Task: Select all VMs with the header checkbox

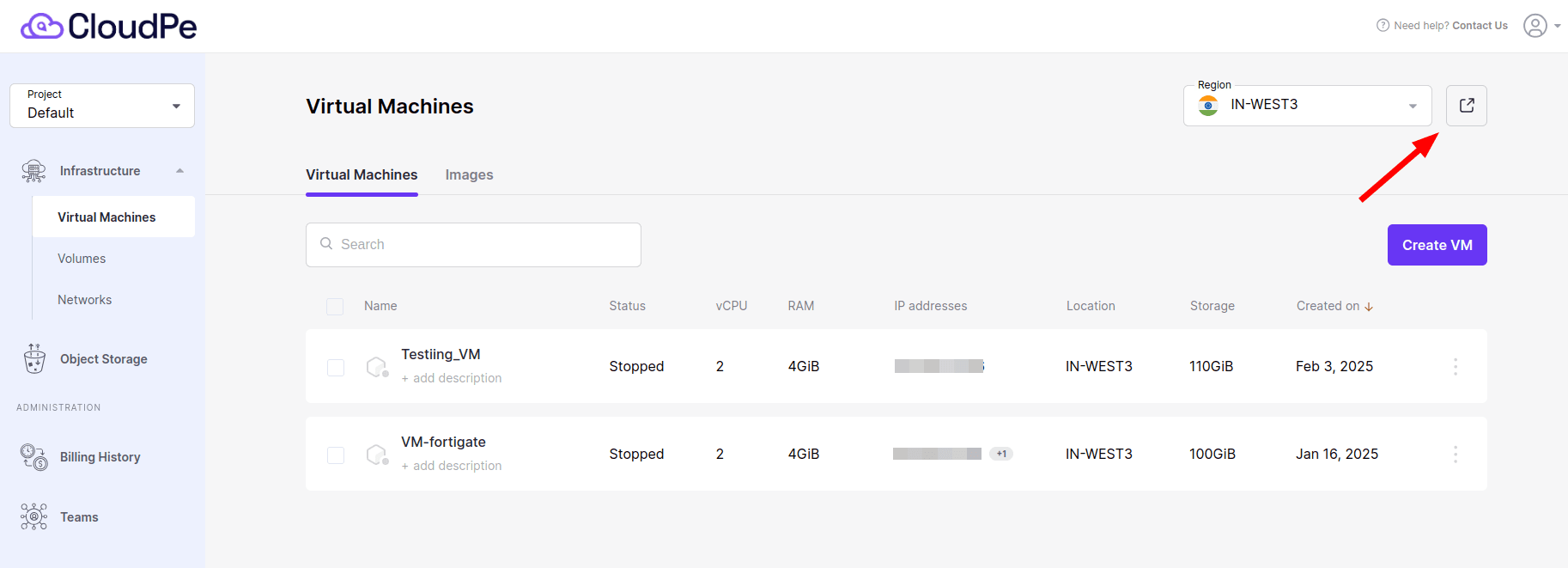Action: point(335,306)
